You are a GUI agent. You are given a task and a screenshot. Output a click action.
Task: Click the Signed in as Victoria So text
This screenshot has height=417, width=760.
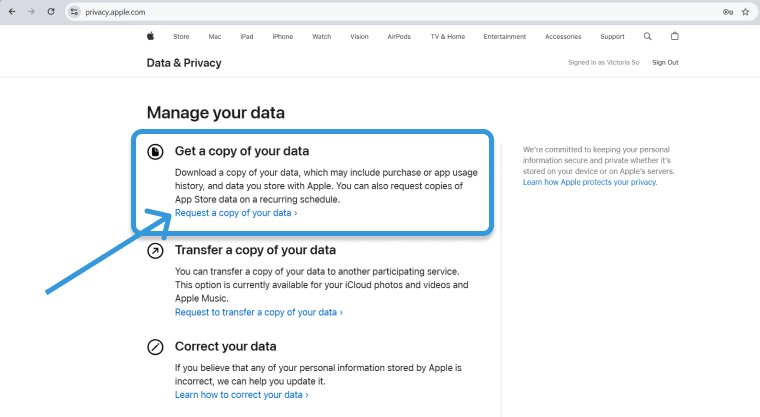603,63
